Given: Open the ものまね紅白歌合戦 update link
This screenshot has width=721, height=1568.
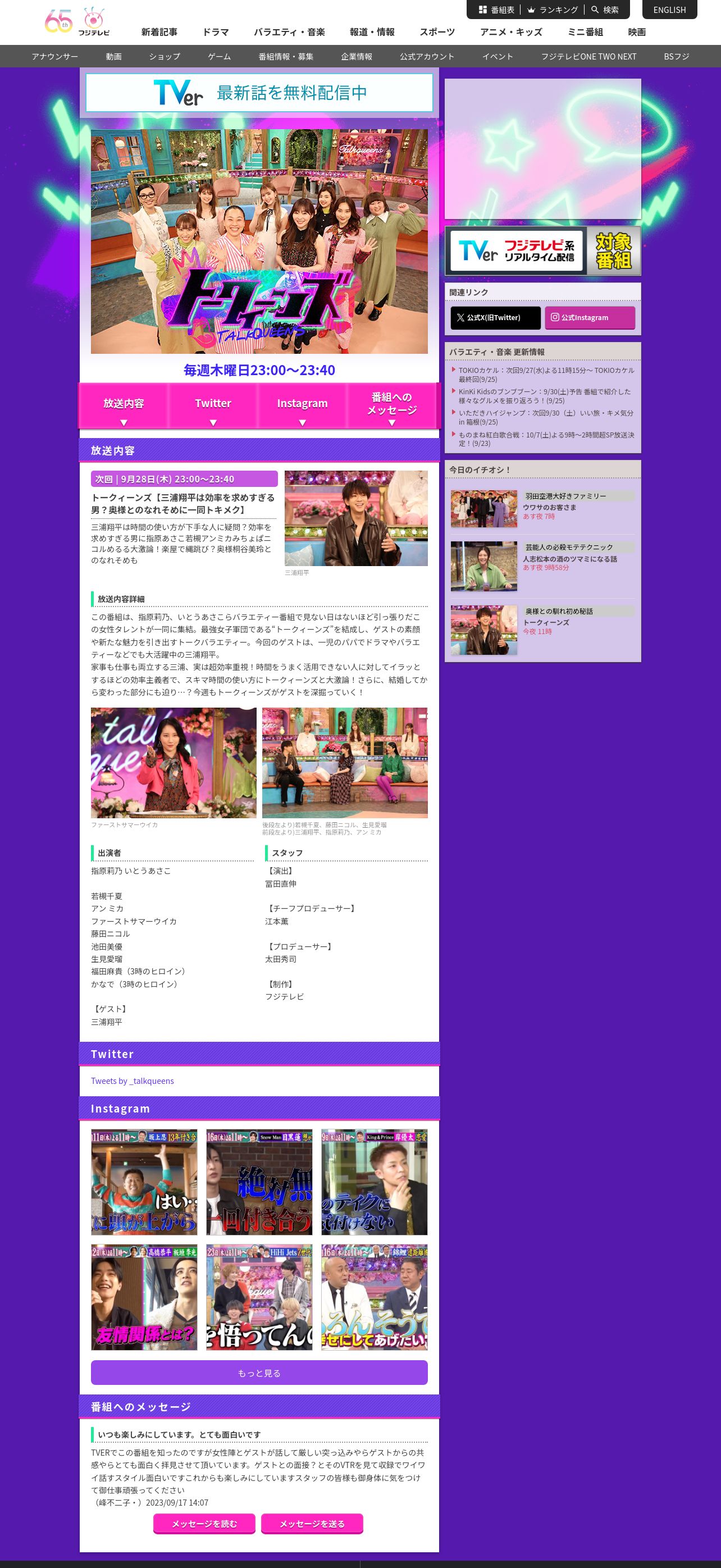Looking at the screenshot, I should tap(546, 438).
